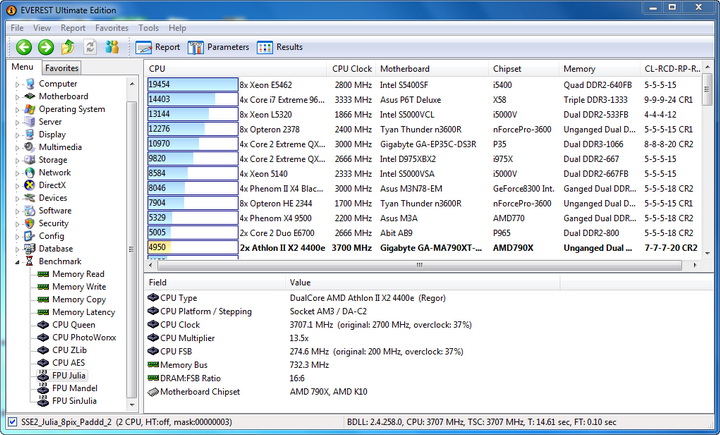Viewport: 720px width, 435px height.
Task: Click the sidebar tree scroll up arrow
Action: point(132,84)
